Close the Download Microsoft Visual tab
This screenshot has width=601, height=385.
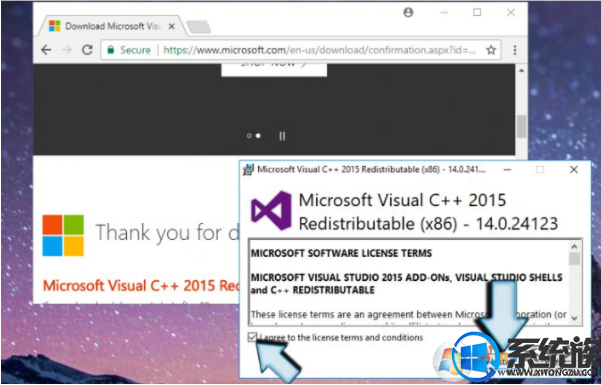click(x=172, y=26)
